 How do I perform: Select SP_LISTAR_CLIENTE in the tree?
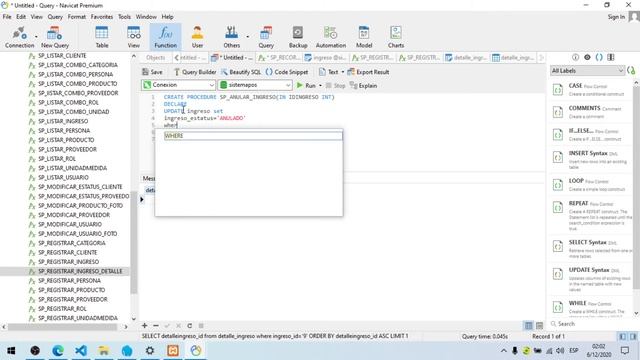(62, 56)
